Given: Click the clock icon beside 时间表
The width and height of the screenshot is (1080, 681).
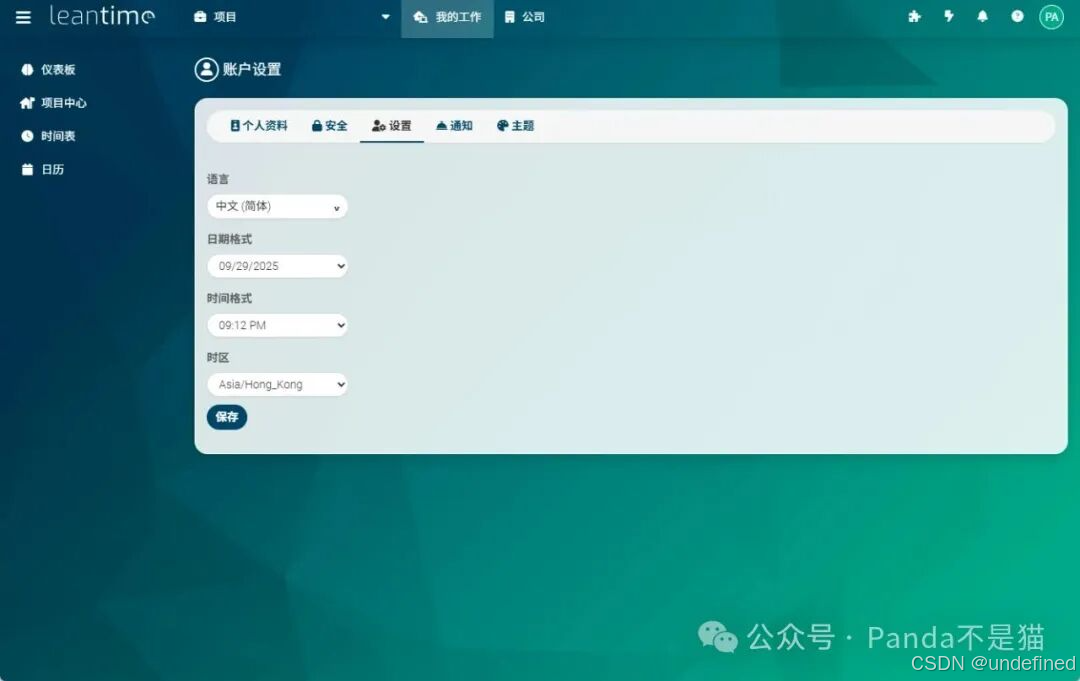Looking at the screenshot, I should (x=27, y=136).
